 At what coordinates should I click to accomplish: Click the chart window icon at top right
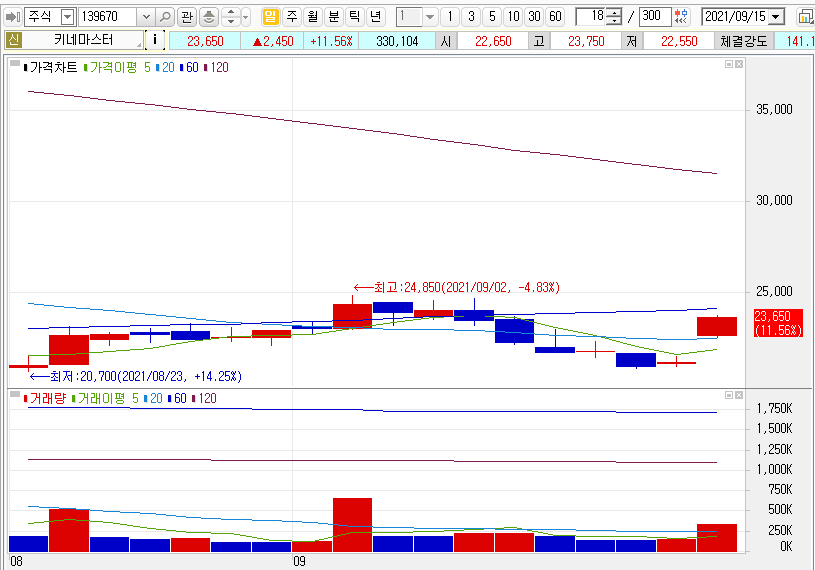point(806,17)
